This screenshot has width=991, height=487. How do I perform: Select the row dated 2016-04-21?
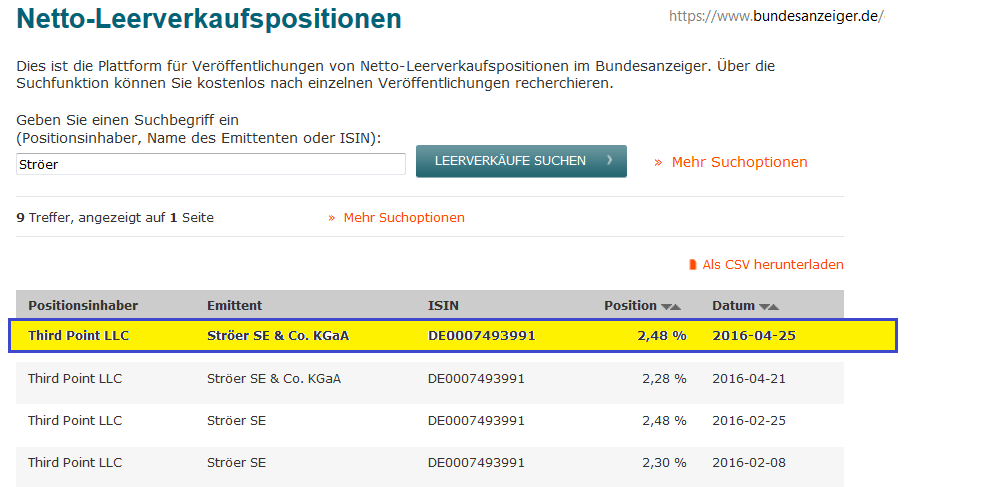(429, 378)
